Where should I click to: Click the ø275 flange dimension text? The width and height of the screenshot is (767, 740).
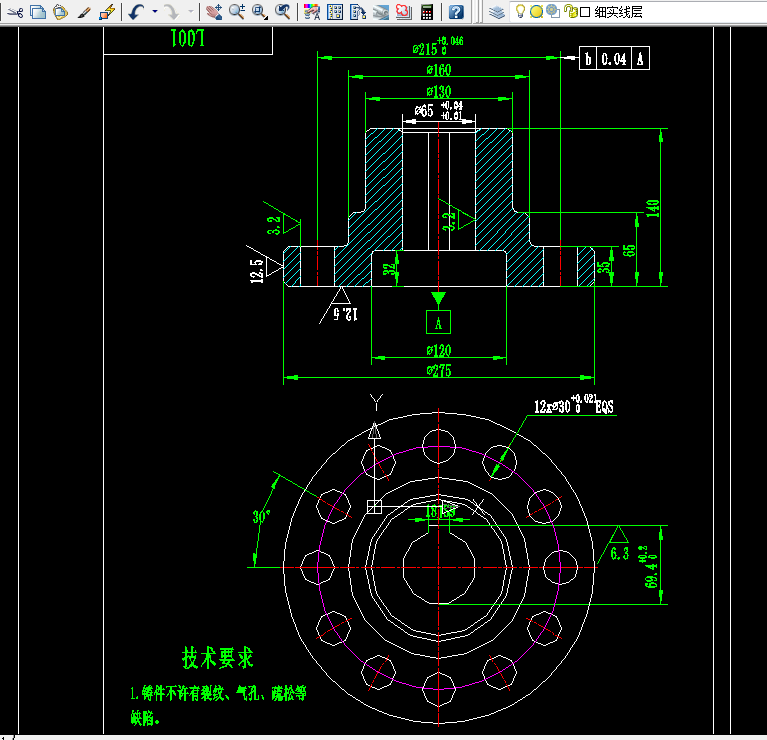click(439, 371)
